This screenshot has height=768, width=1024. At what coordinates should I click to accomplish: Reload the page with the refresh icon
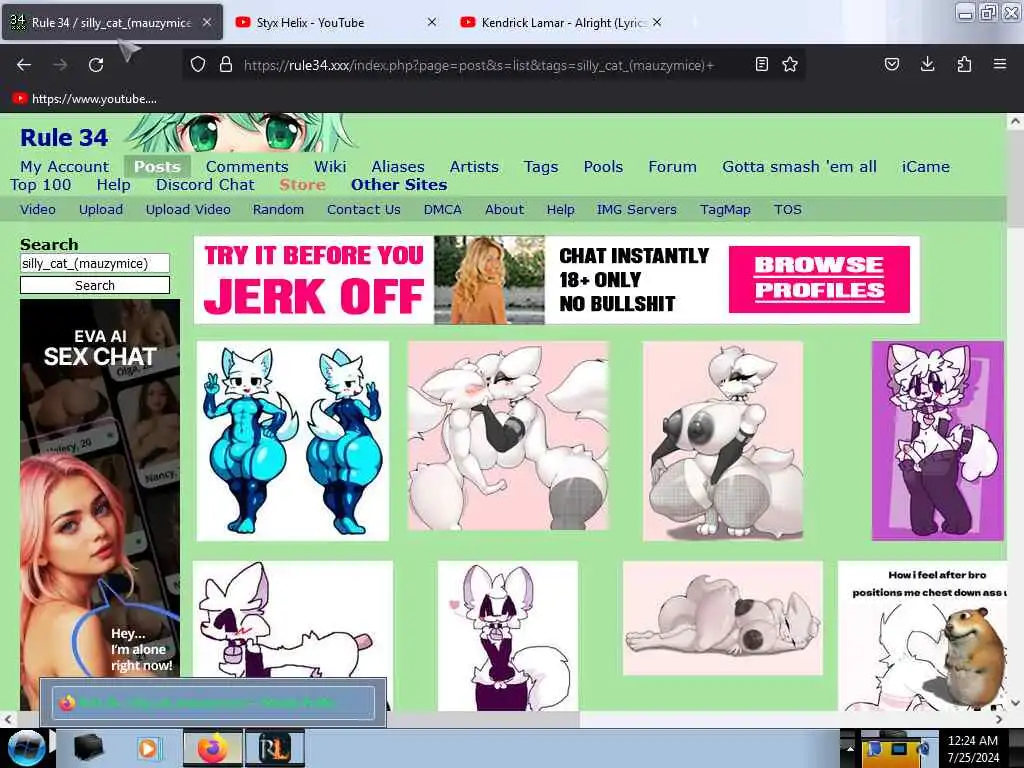click(96, 65)
